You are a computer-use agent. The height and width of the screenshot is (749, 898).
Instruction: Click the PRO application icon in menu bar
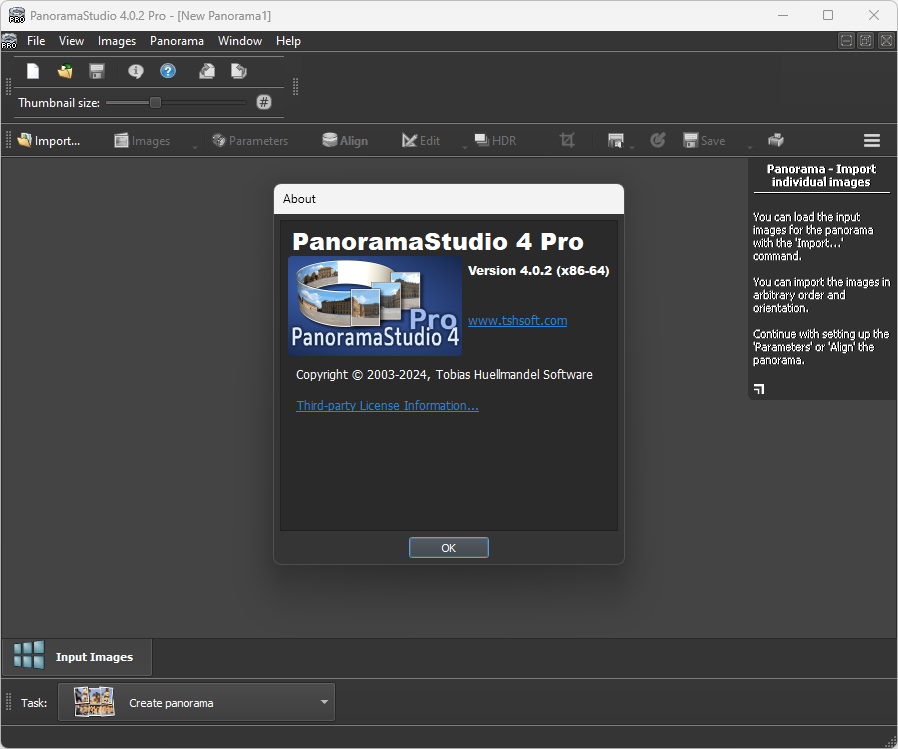click(x=9, y=41)
